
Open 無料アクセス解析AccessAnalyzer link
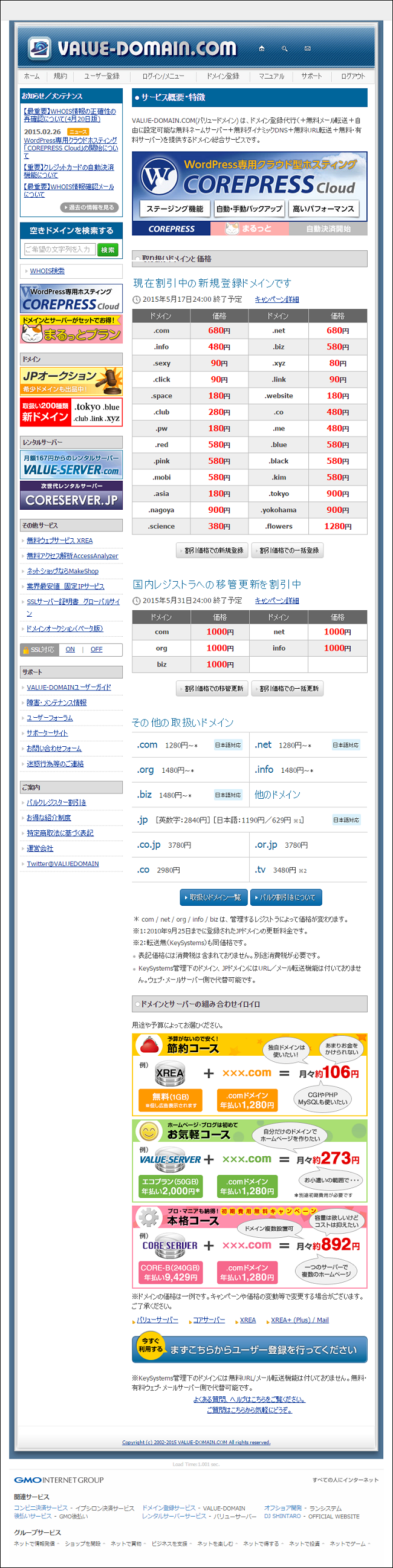tap(73, 556)
